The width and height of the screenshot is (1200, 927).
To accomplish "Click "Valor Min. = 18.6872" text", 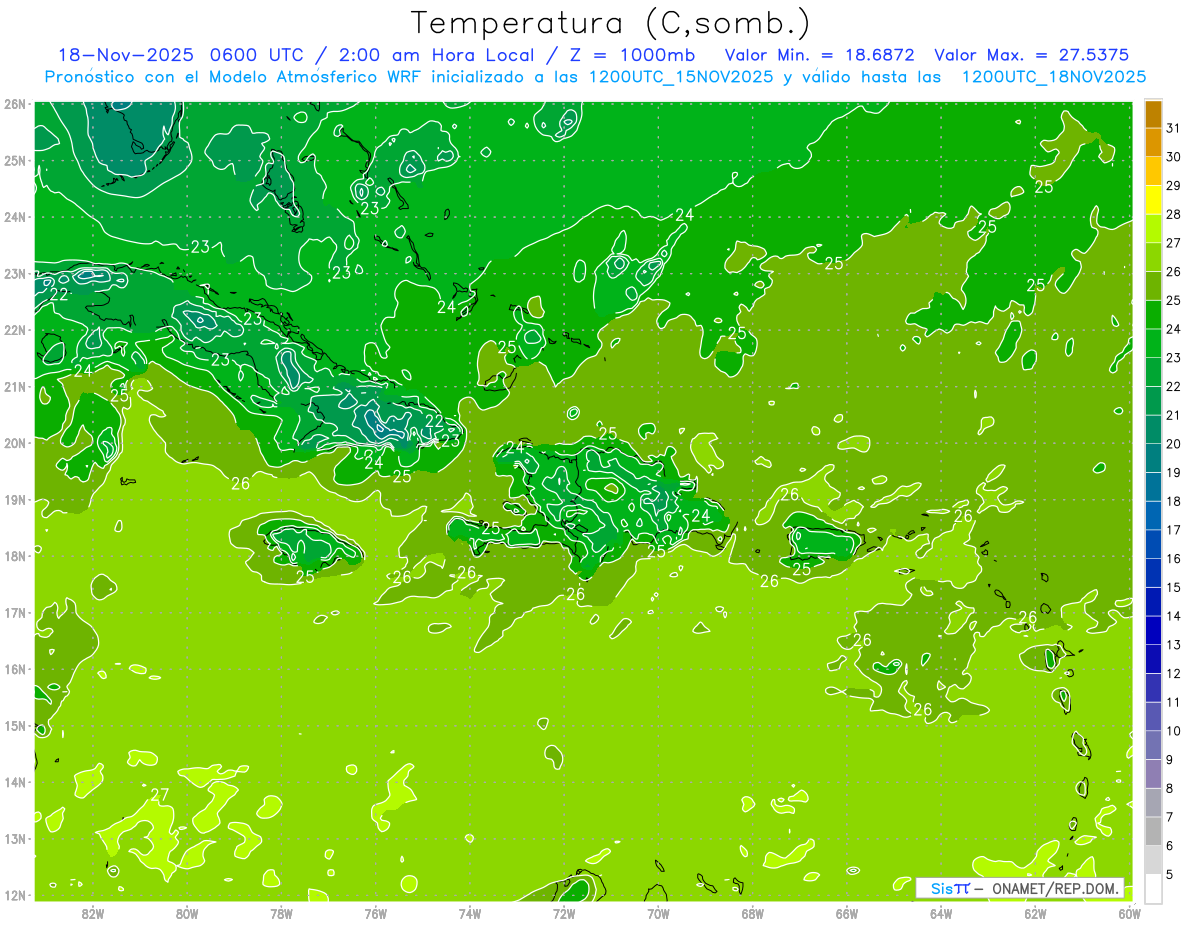I will click(x=820, y=56).
